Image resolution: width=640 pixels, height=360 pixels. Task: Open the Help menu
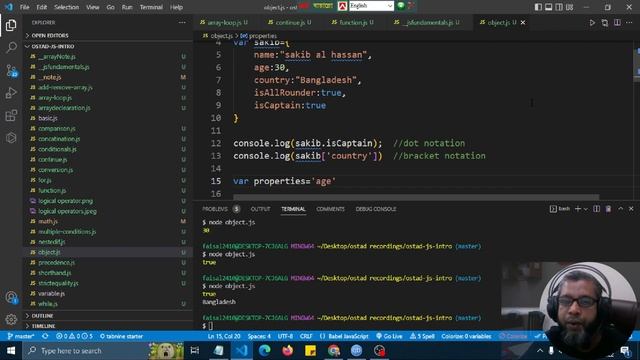point(176,7)
